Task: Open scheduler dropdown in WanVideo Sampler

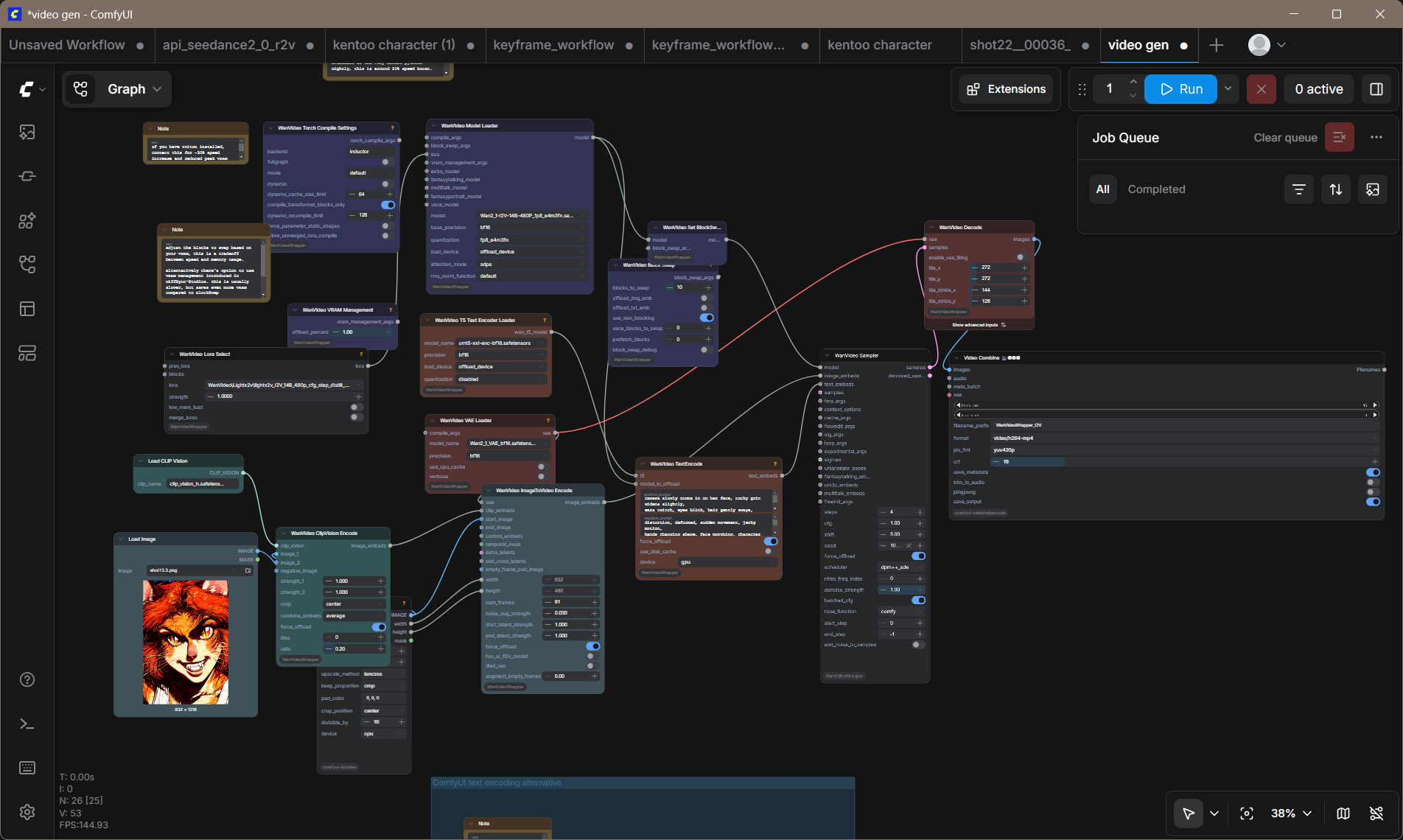Action: point(902,567)
